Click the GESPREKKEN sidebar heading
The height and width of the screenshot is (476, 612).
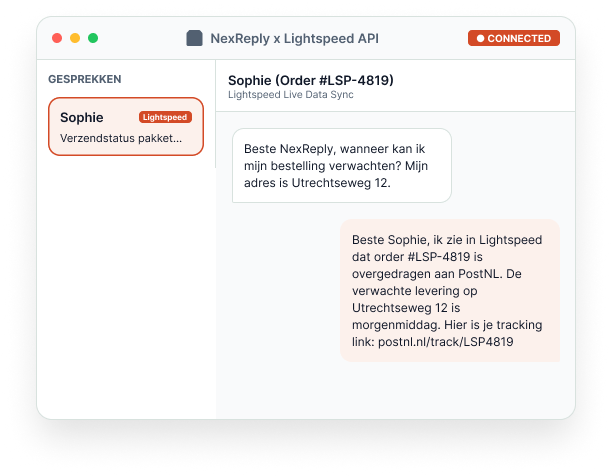pyautogui.click(x=85, y=79)
